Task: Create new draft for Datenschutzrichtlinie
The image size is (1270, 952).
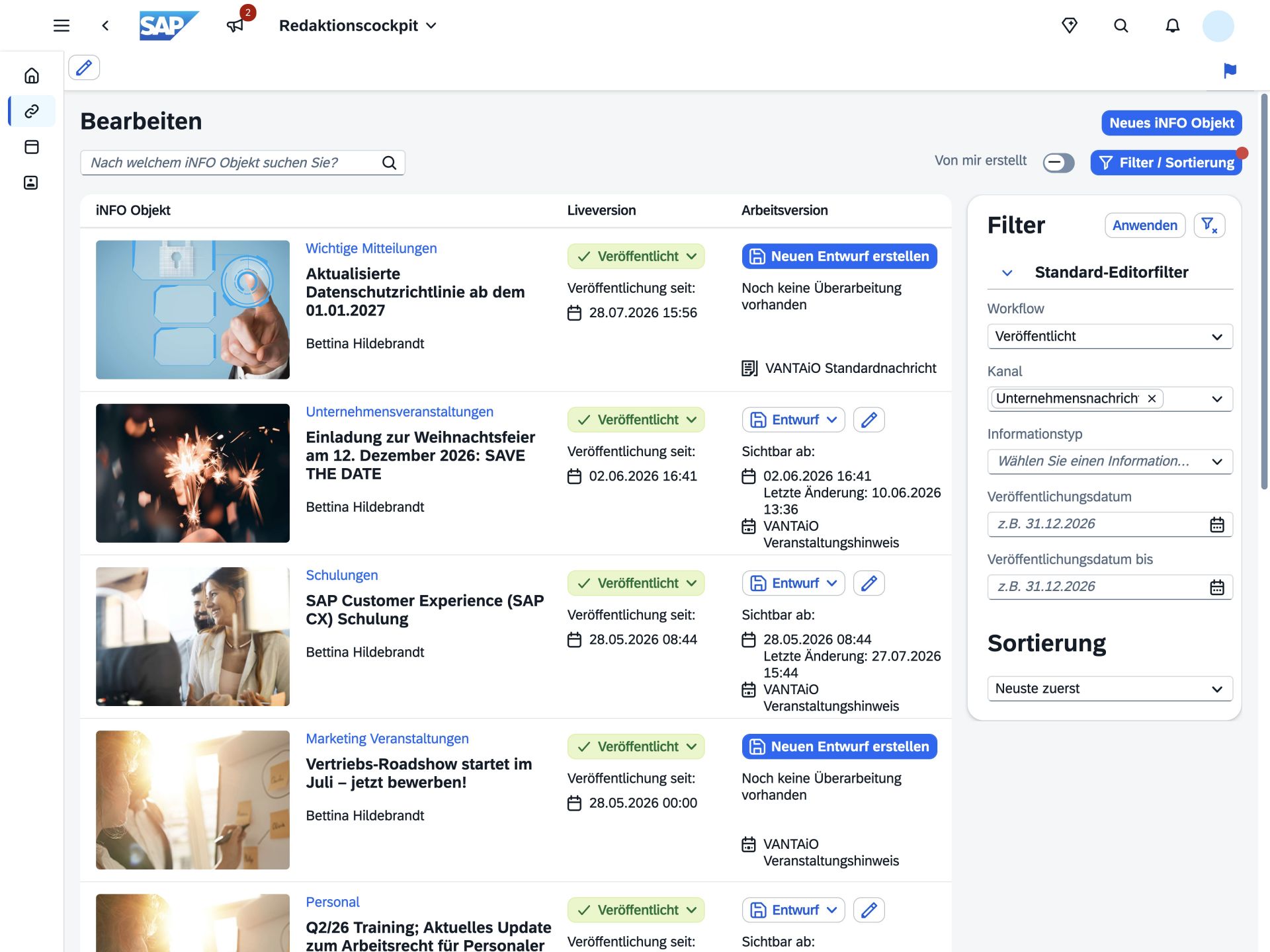Action: [839, 257]
